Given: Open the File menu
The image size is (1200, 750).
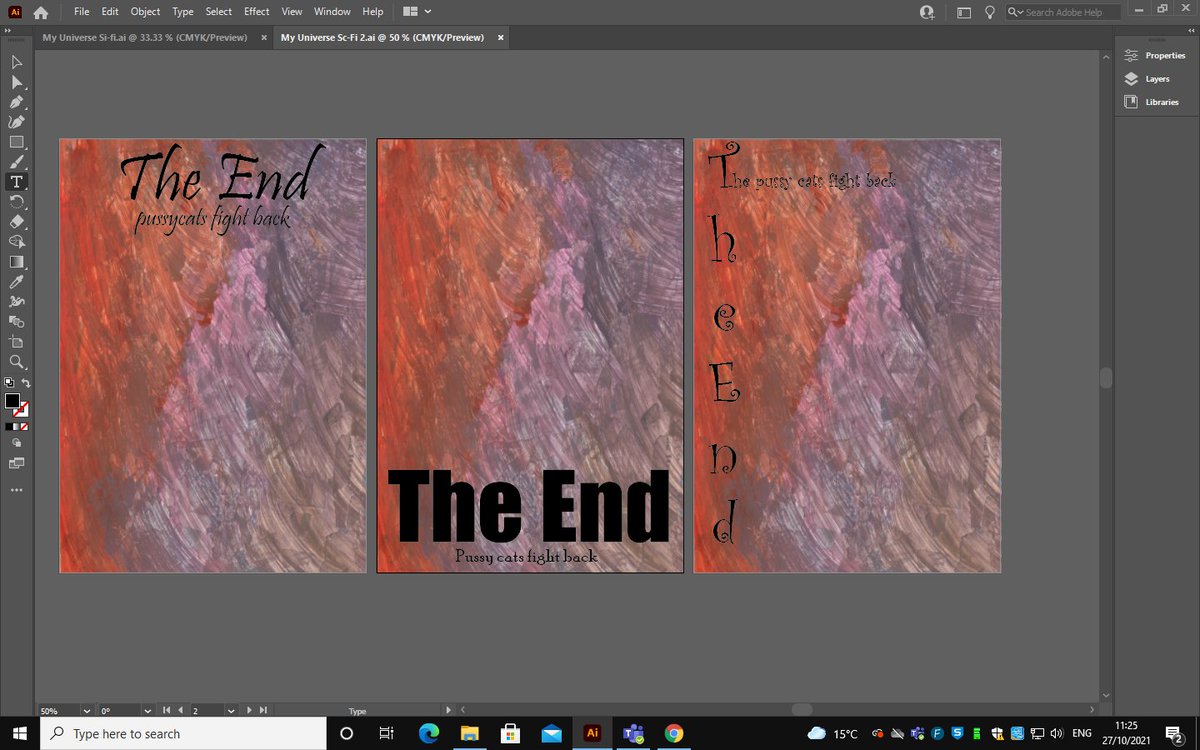Looking at the screenshot, I should point(82,12).
